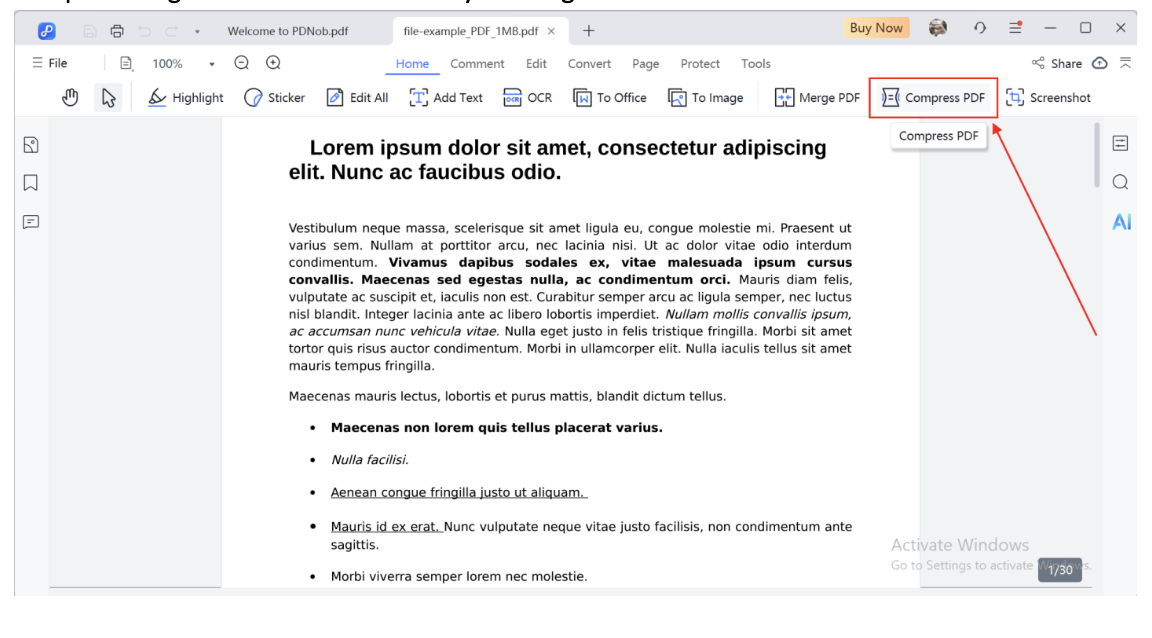Click the vertical scrollbar thumb
The width and height of the screenshot is (1152, 638).
(x=1098, y=155)
